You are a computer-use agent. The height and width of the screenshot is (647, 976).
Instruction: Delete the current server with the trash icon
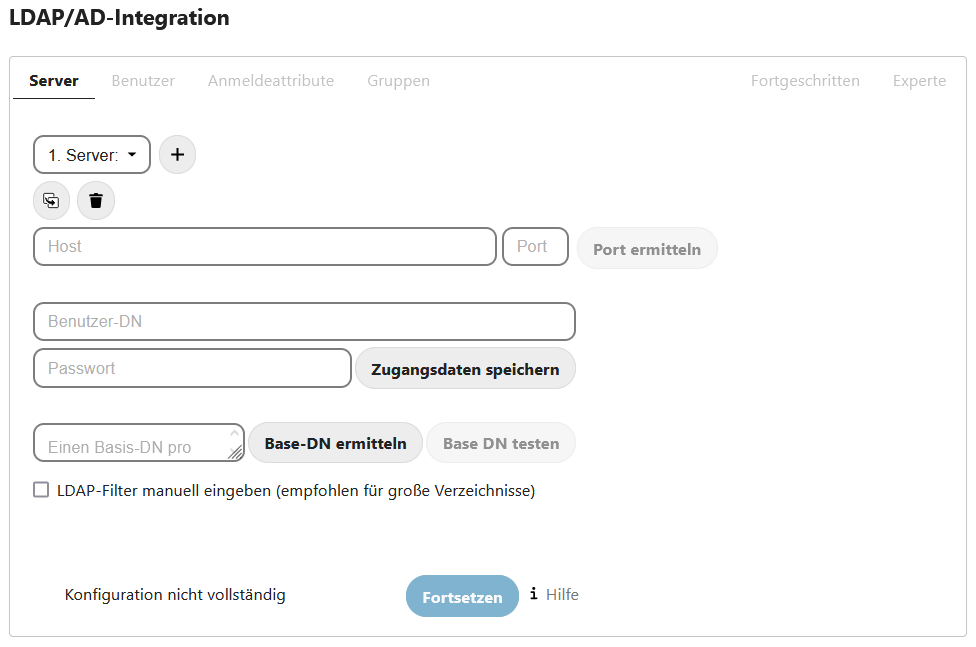(95, 200)
